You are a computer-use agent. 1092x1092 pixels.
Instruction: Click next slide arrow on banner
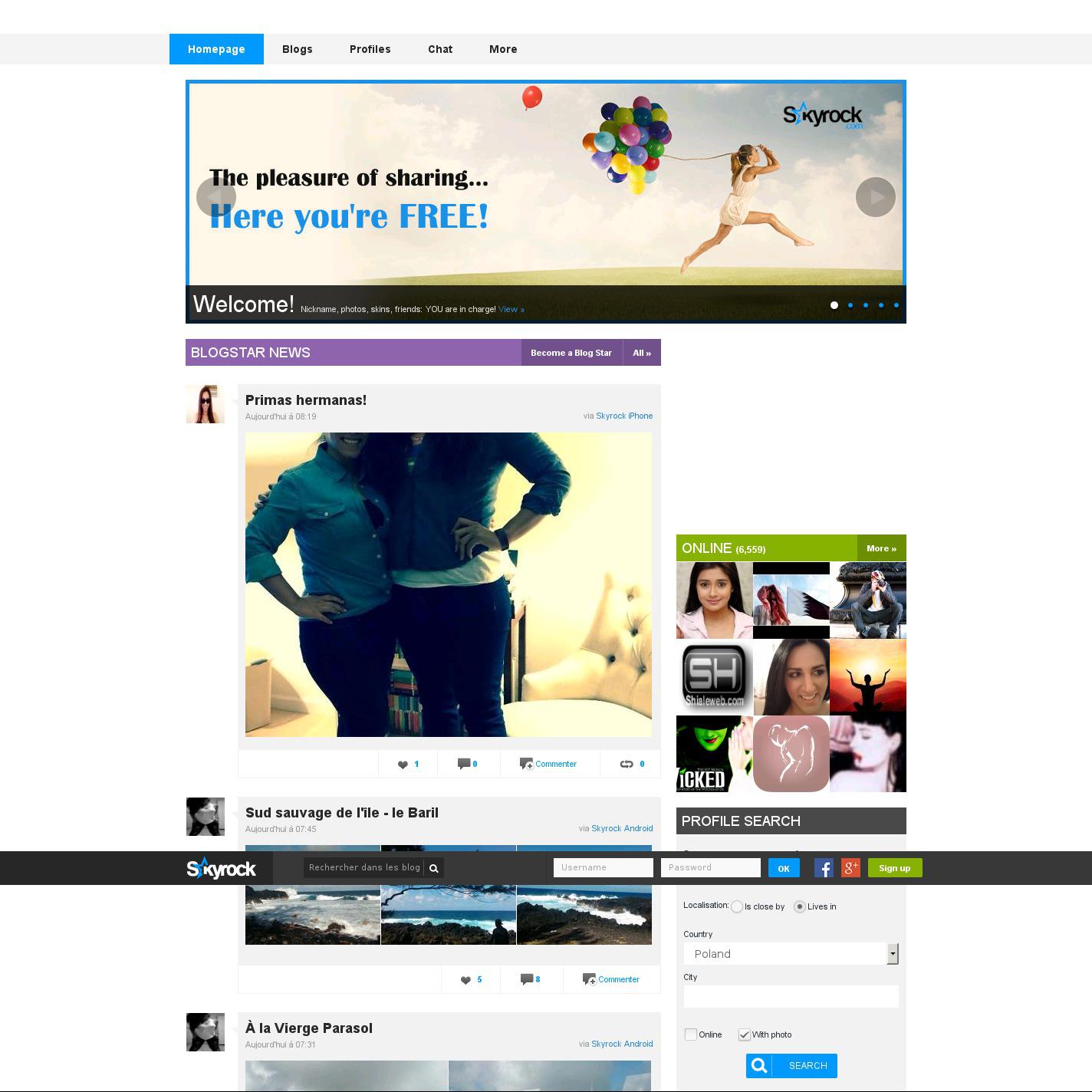875,197
